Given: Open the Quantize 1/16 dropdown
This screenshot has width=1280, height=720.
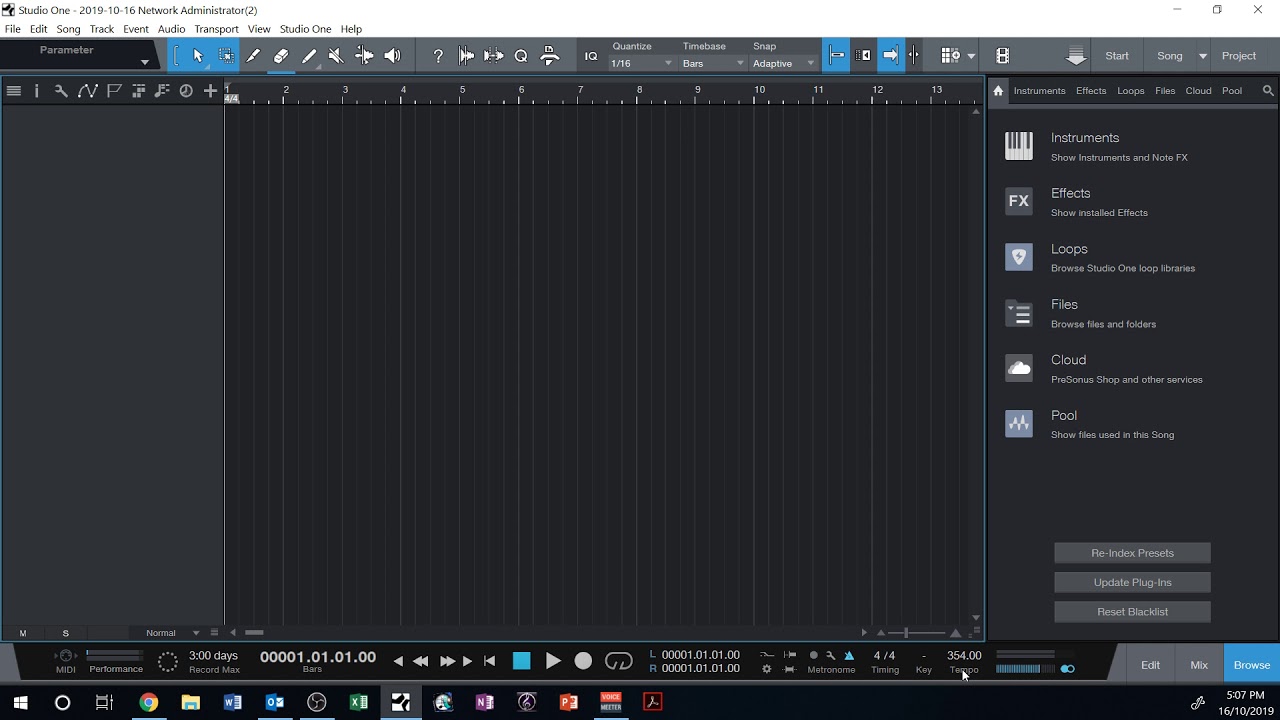Looking at the screenshot, I should click(641, 63).
